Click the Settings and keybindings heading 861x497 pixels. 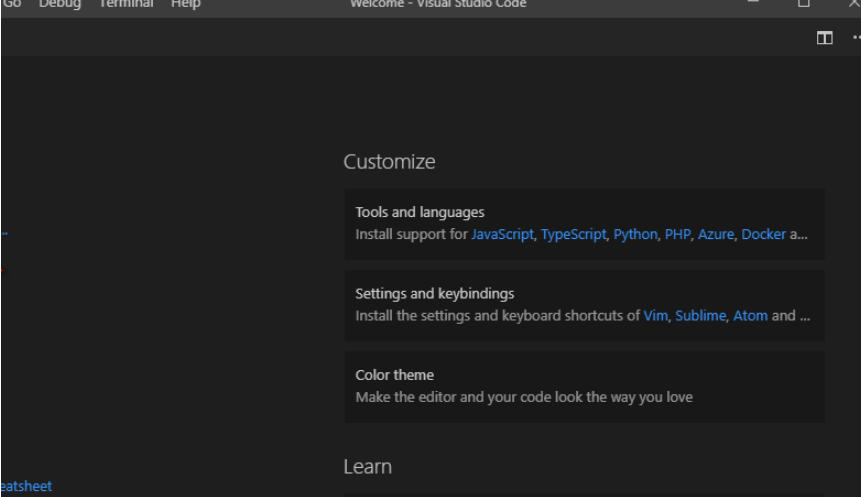[x=434, y=293]
